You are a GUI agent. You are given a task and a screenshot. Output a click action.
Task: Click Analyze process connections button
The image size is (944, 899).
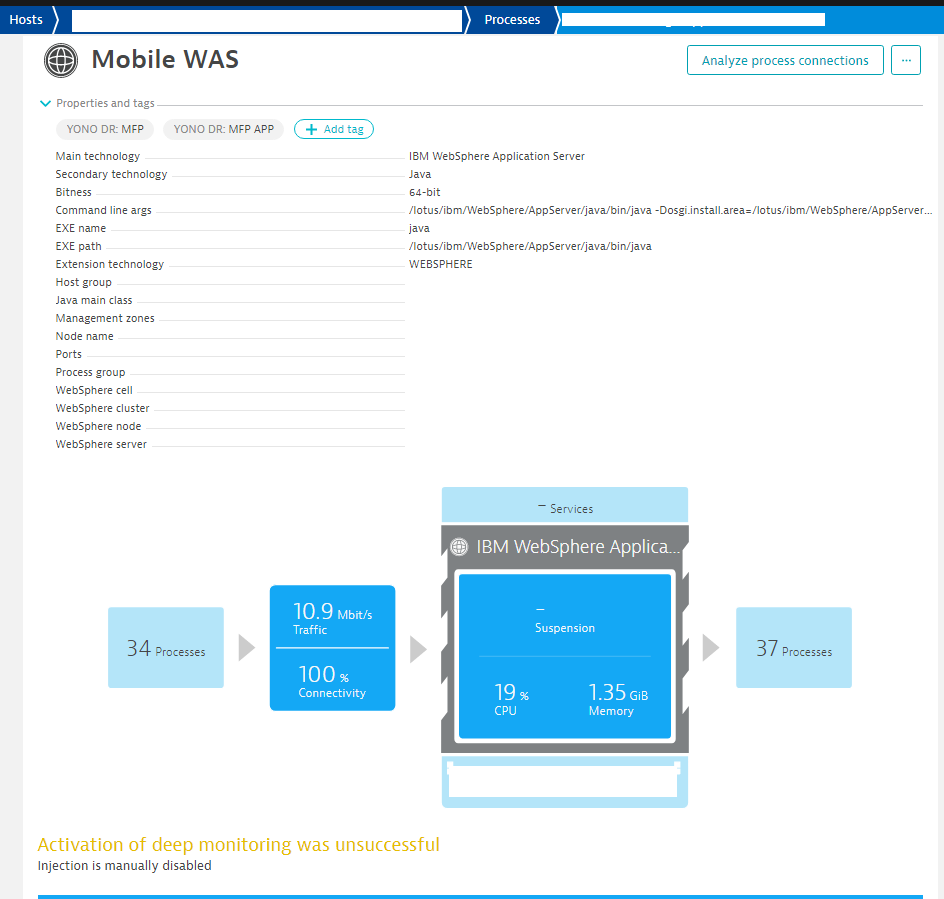785,60
